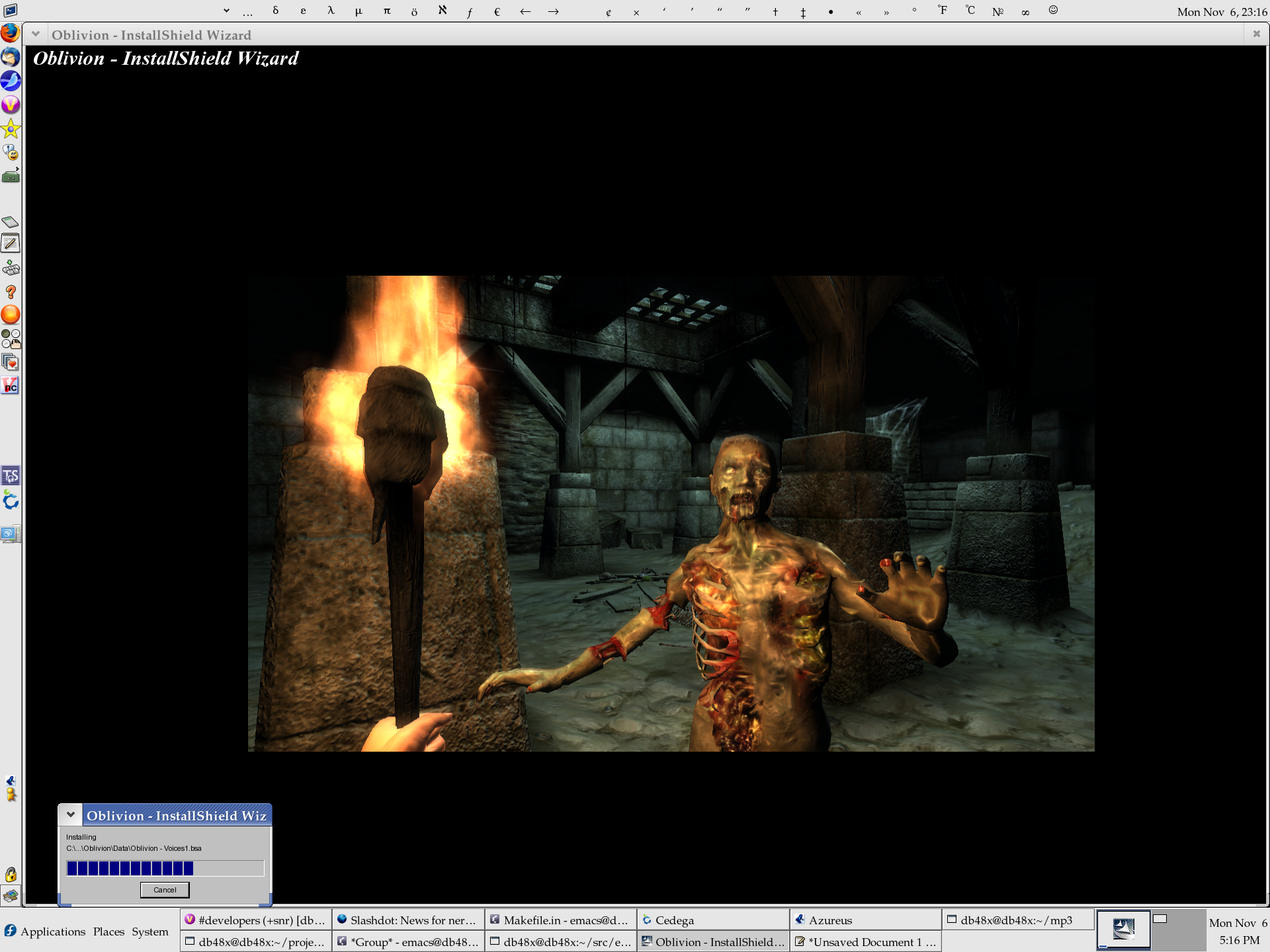The height and width of the screenshot is (952, 1270).
Task: Click the Fedora logo on Applications menu
Action: tap(10, 931)
